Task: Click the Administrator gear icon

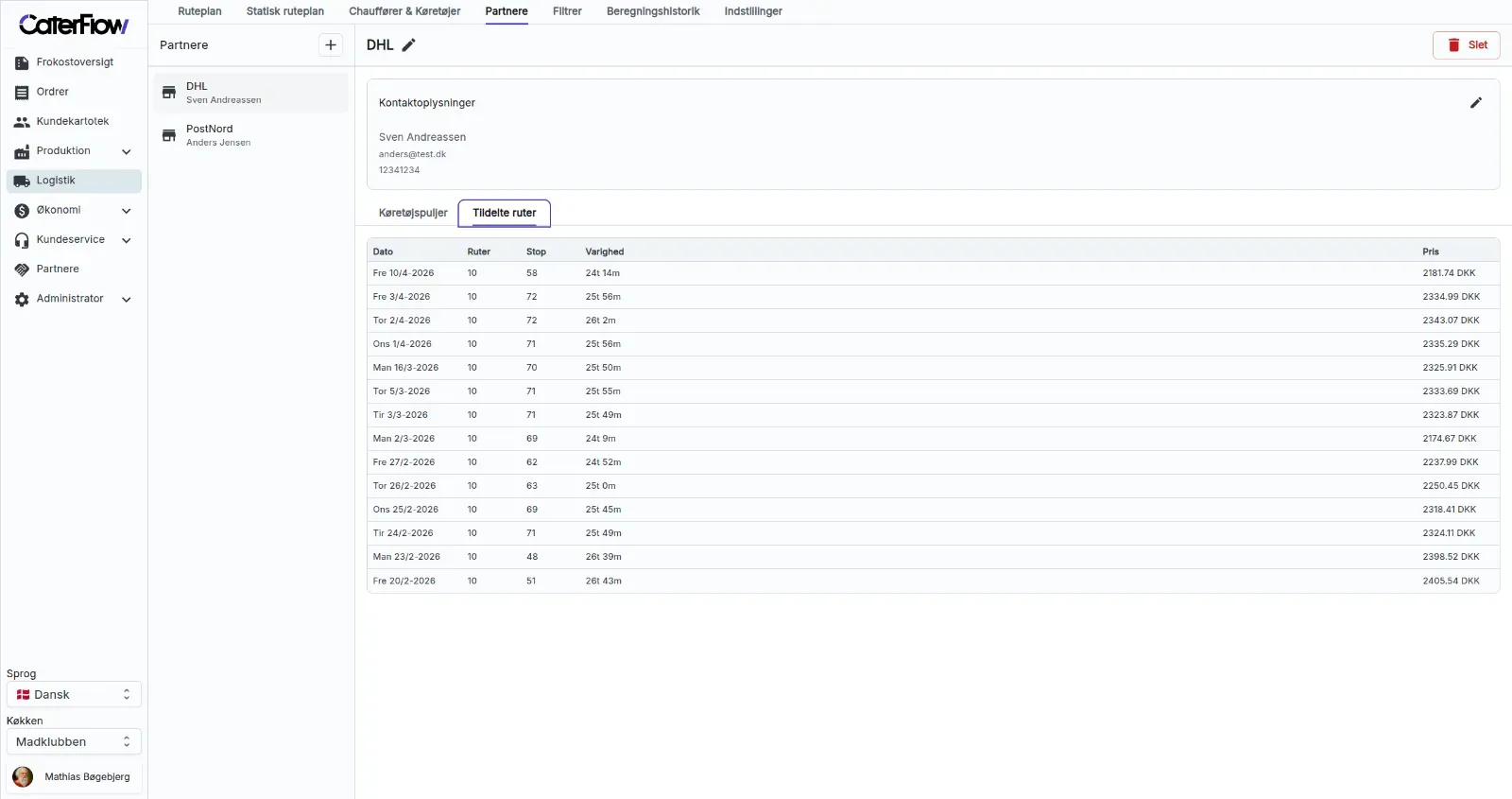Action: (22, 300)
